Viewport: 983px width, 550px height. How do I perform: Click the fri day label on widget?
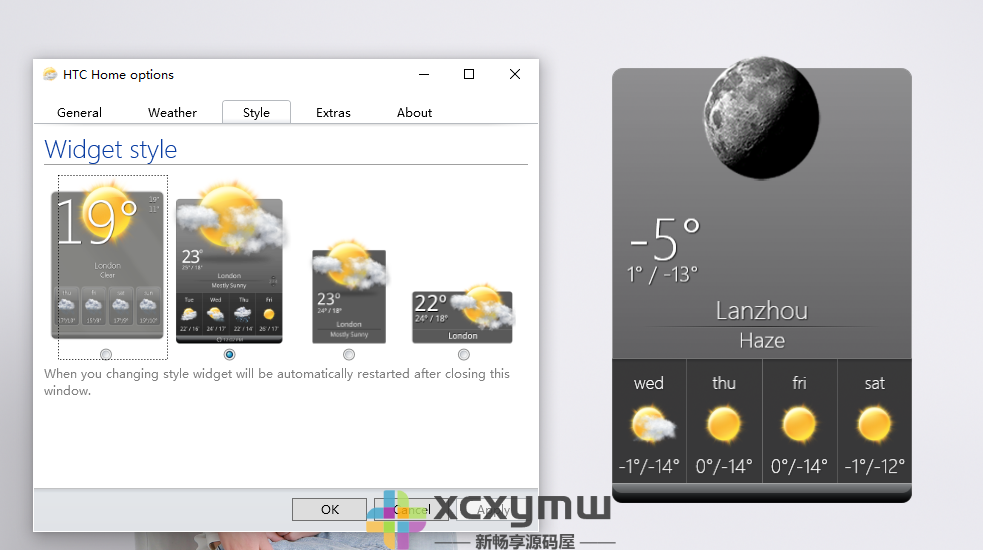[799, 383]
